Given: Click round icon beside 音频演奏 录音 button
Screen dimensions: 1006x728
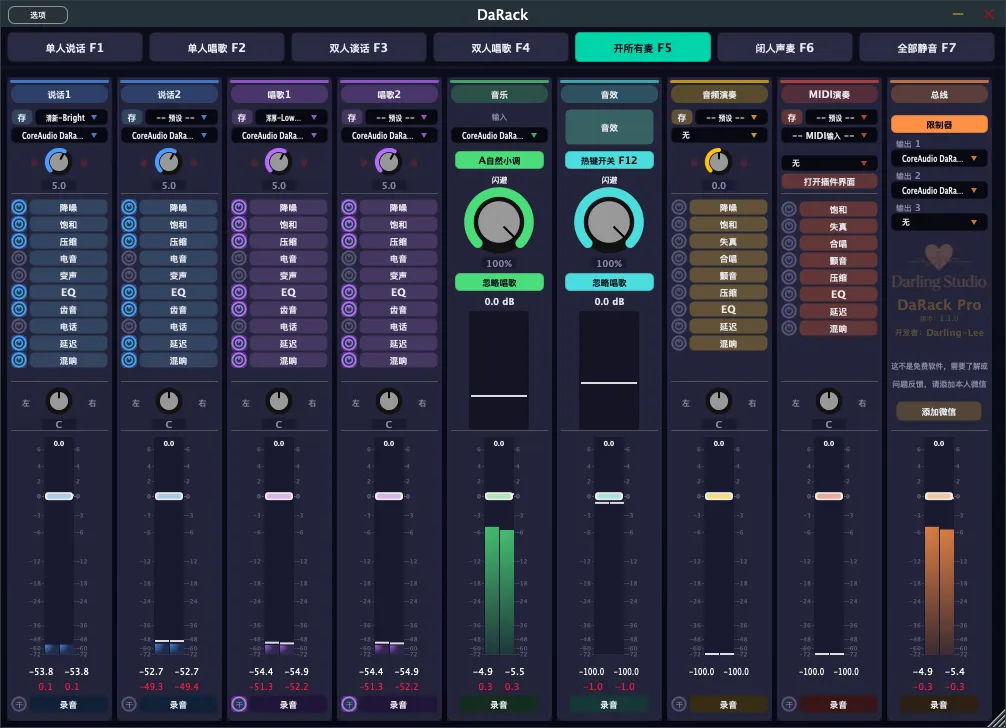Looking at the screenshot, I should pos(679,704).
